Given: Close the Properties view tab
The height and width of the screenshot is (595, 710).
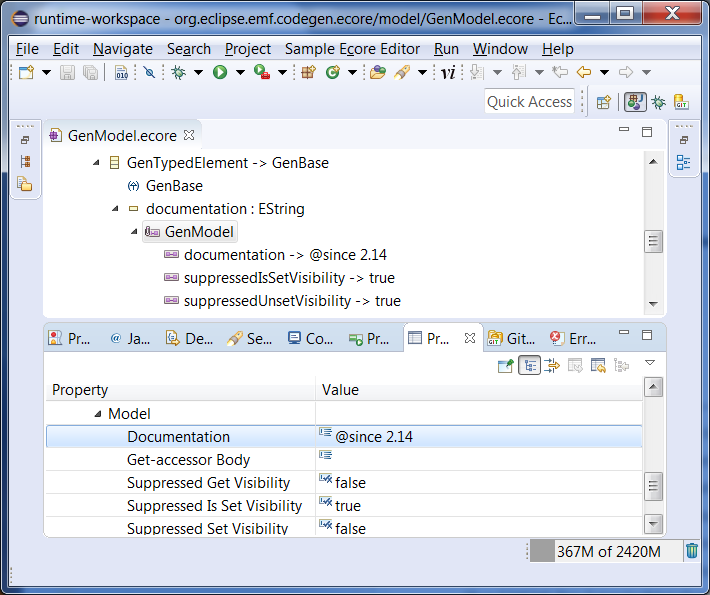Looking at the screenshot, I should pyautogui.click(x=470, y=338).
